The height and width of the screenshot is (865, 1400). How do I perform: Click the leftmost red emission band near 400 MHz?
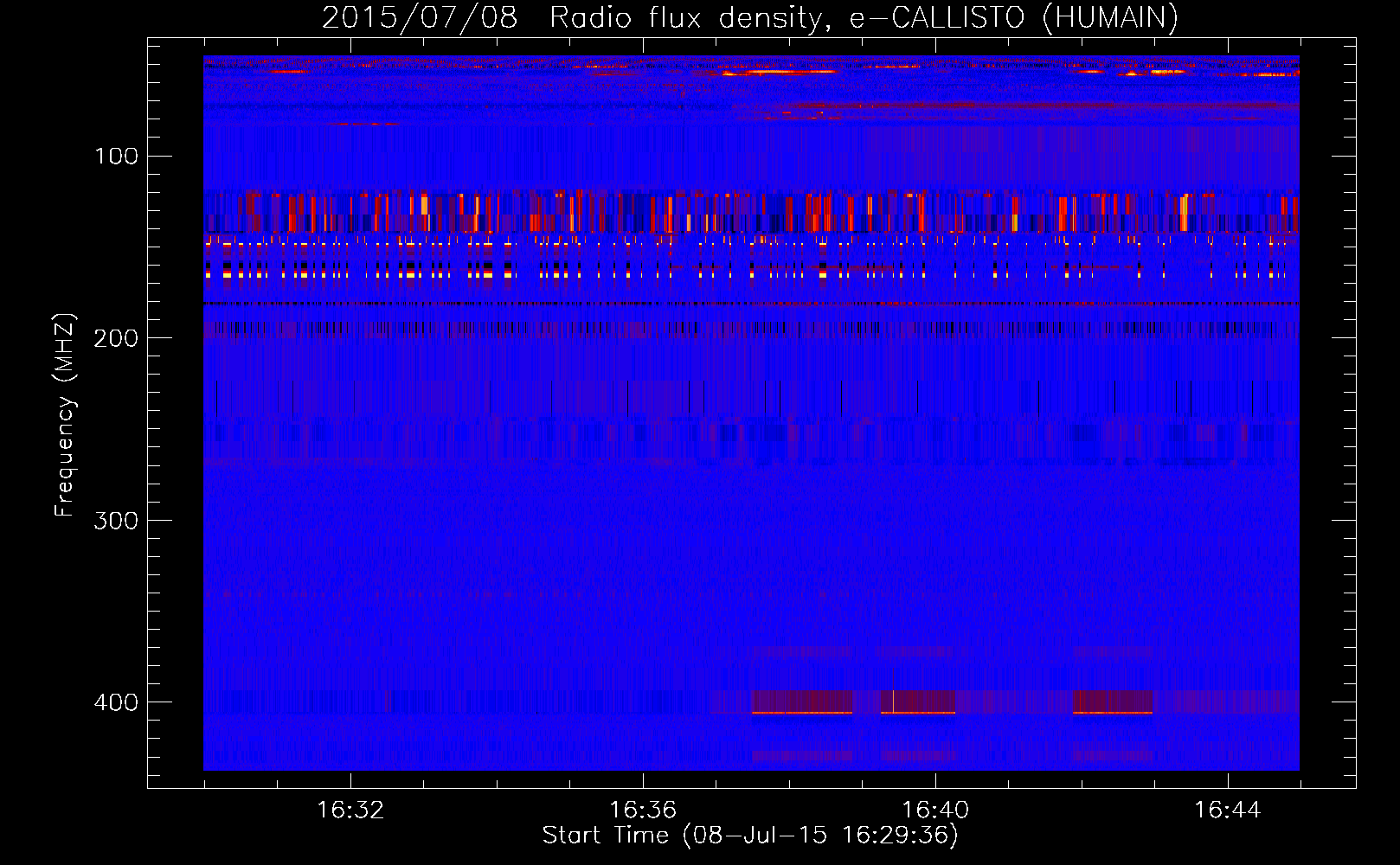(802, 702)
